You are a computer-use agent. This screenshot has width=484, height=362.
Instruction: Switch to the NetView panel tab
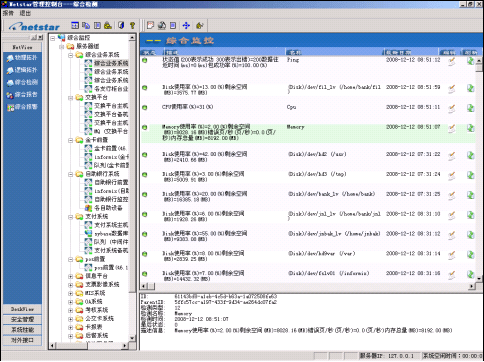(x=22, y=47)
